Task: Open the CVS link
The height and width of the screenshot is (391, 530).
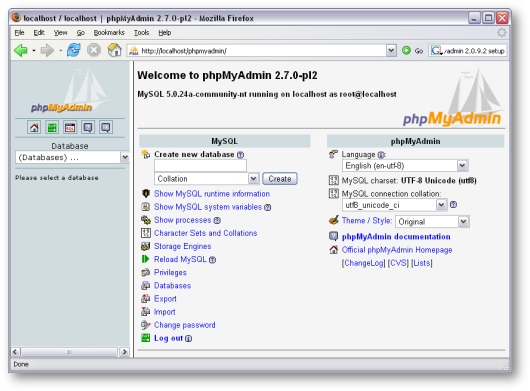Action: click(398, 263)
